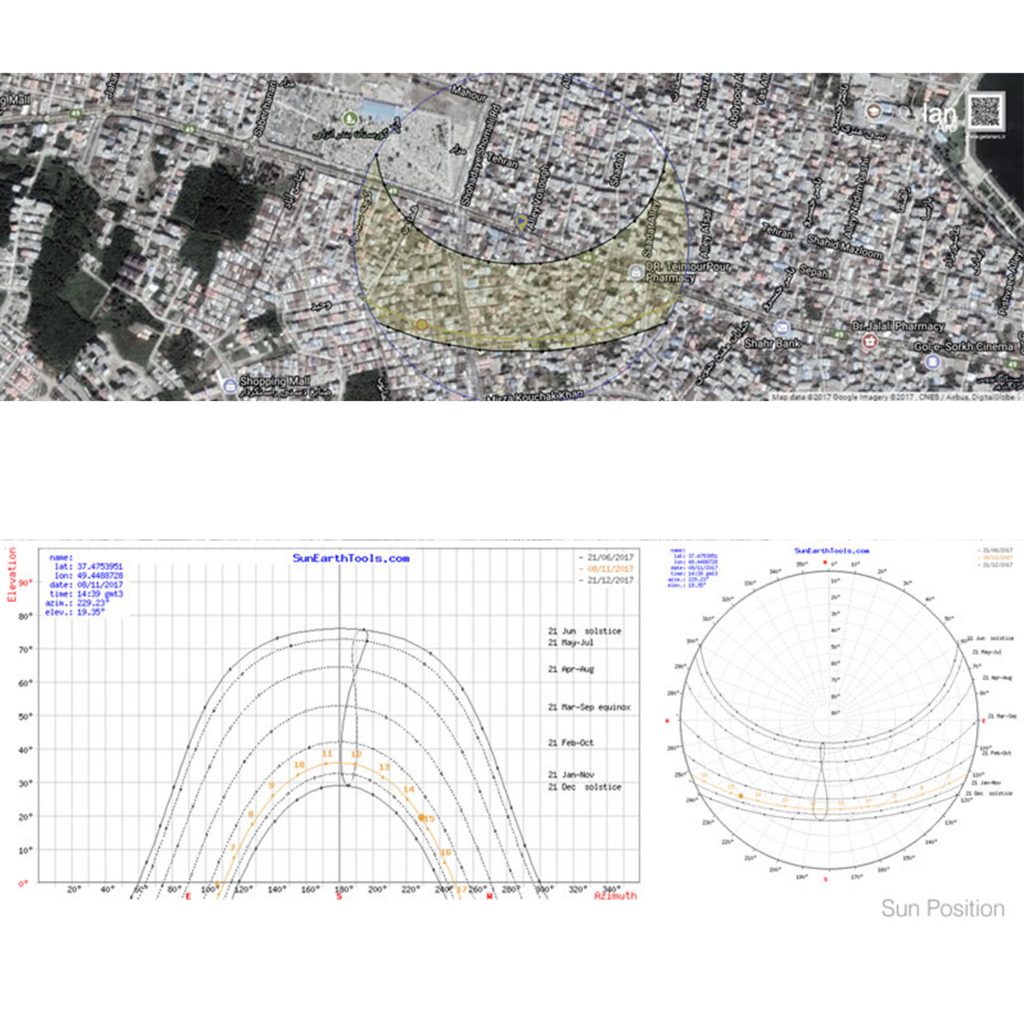Viewport: 1024px width, 1024px height.
Task: Click the Shopping Mall marker at the bottom of the map
Action: (x=231, y=384)
